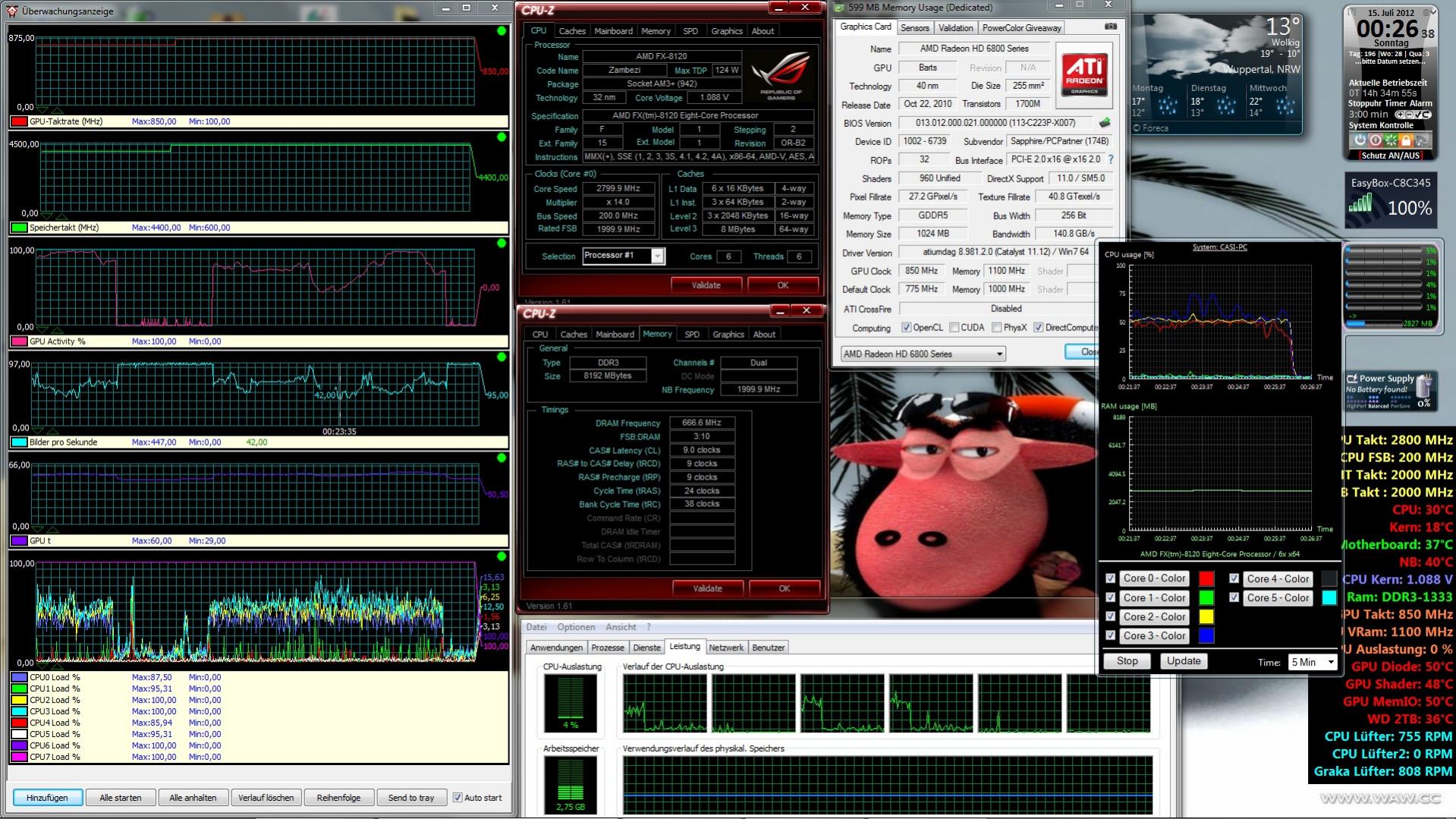Toggle the DirectCompute checkbox in GPU-Z
Viewport: 1456px width, 819px height.
pos(1038,328)
